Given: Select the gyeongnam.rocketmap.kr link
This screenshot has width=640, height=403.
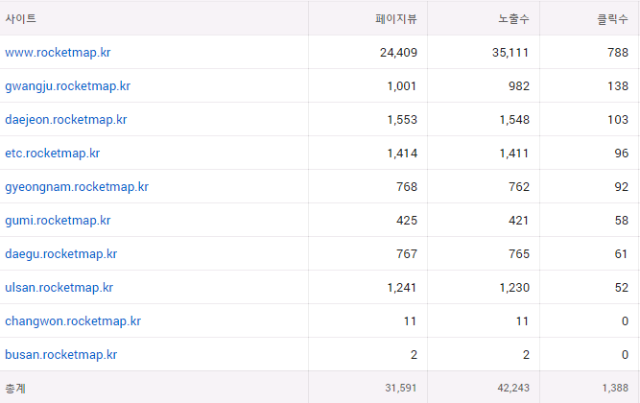Looking at the screenshot, I should coord(76,186).
